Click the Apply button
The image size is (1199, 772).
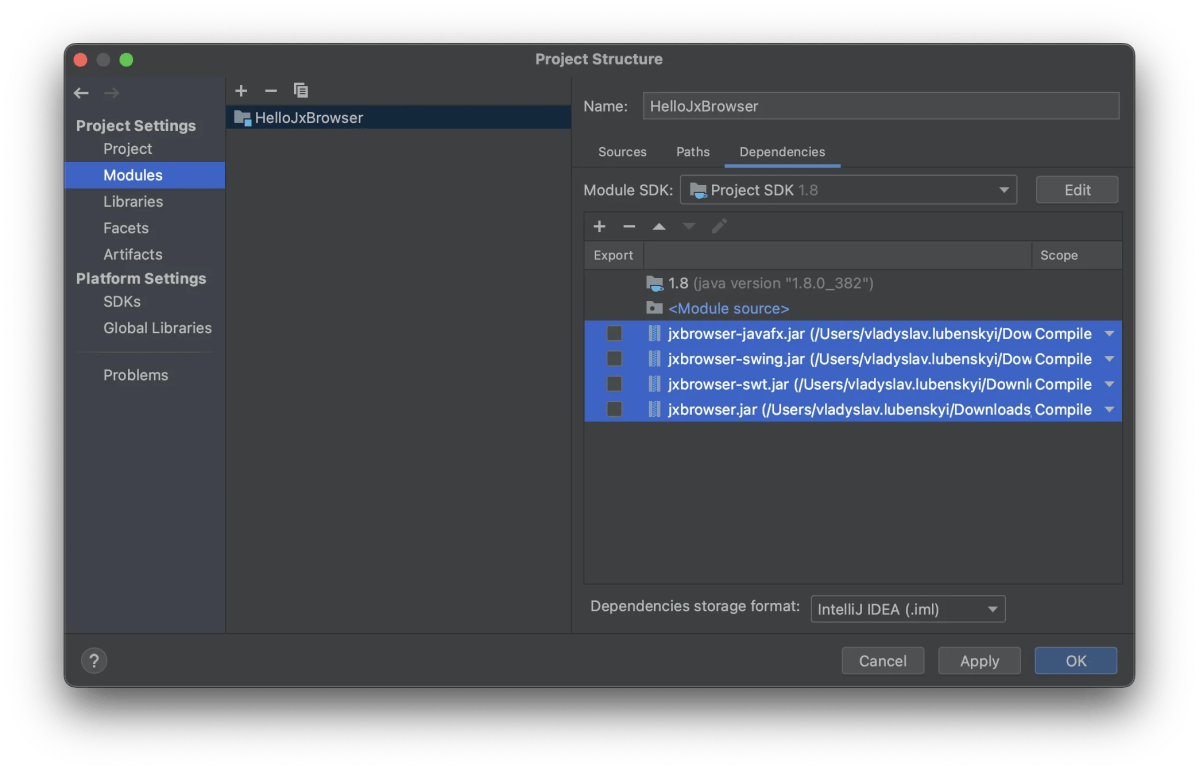(979, 660)
